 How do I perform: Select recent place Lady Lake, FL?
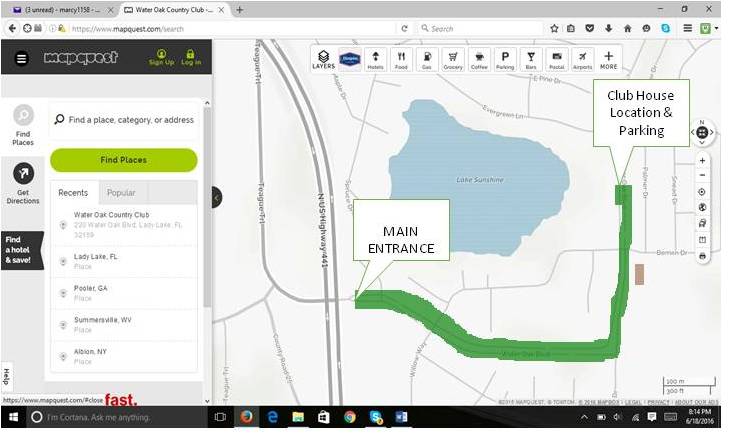click(124, 262)
